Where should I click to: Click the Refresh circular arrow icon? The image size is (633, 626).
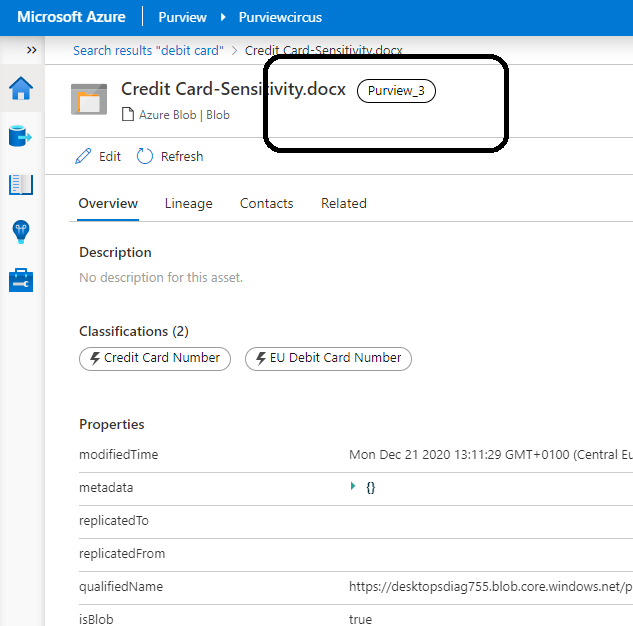tap(145, 157)
